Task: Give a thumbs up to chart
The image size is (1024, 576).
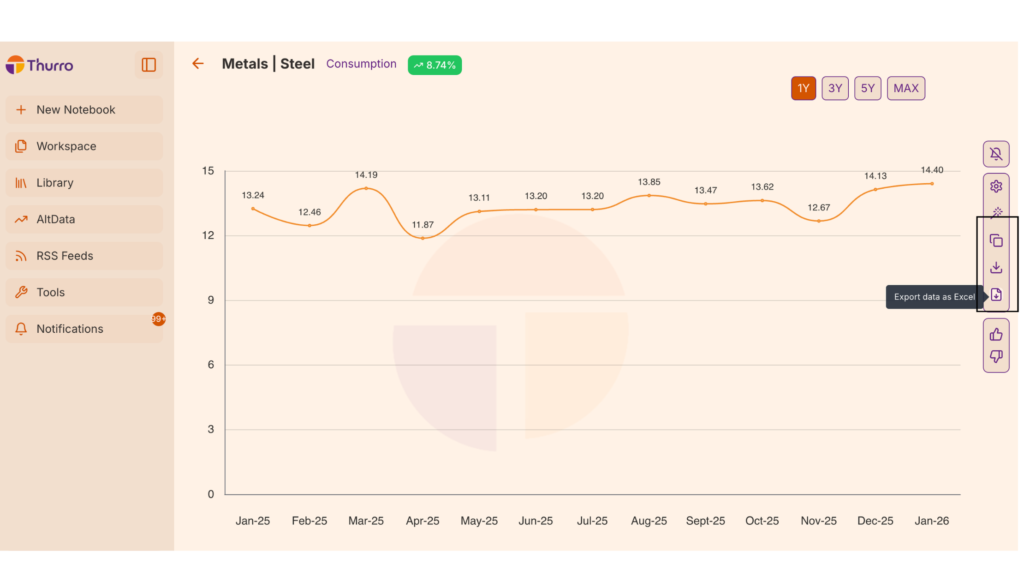Action: tap(996, 334)
